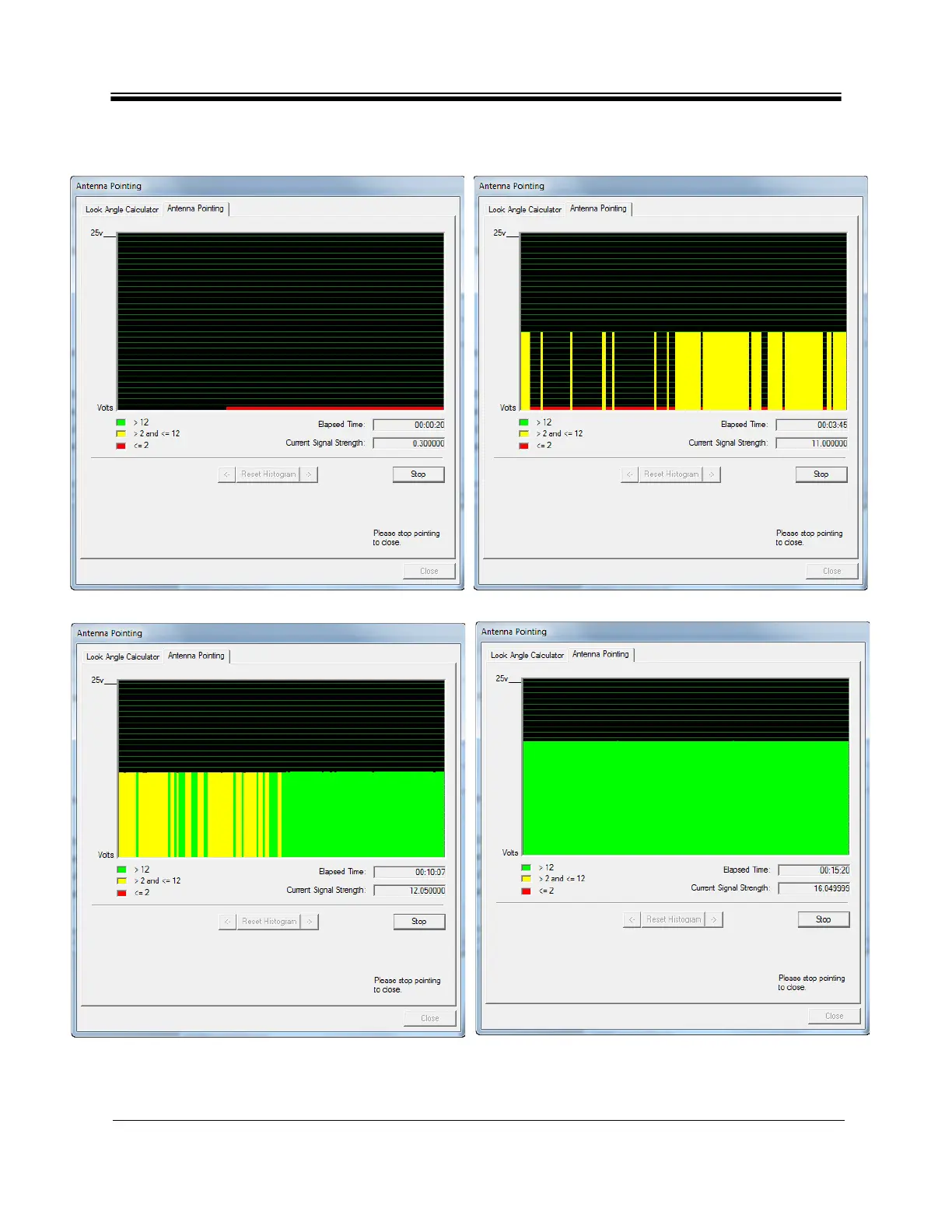Click Reset Histogram in the 00:03:45 dialog
Image resolution: width=952 pixels, height=1232 pixels.
671,474
